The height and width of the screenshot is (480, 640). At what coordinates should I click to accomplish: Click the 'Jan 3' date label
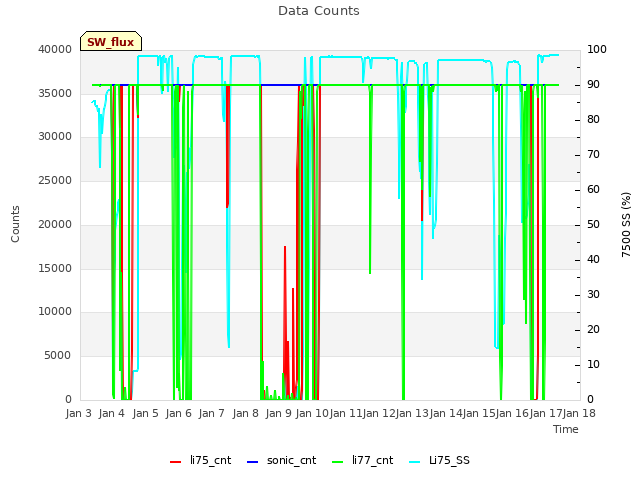pyautogui.click(x=79, y=413)
